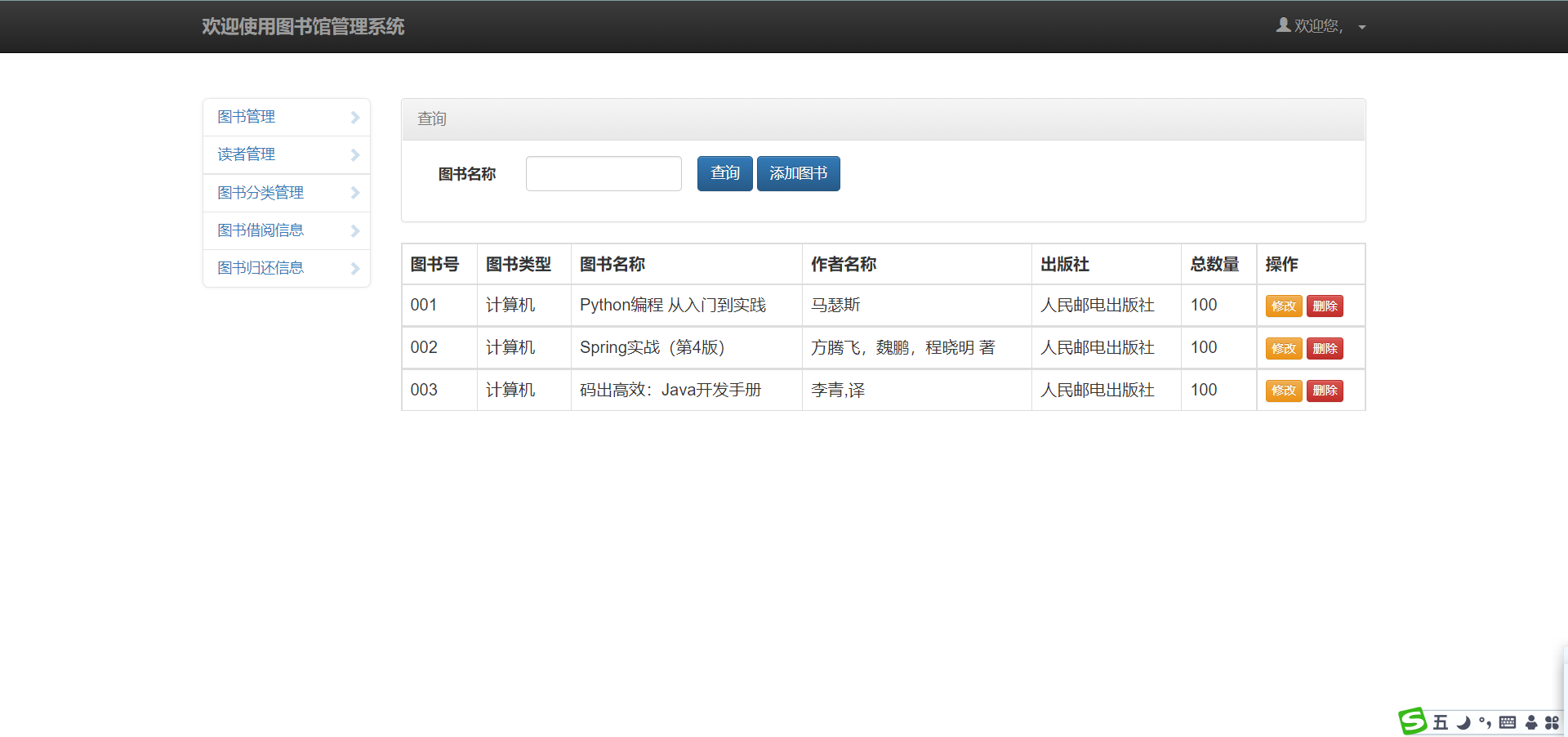Click the Sogou user account icon

(1531, 722)
